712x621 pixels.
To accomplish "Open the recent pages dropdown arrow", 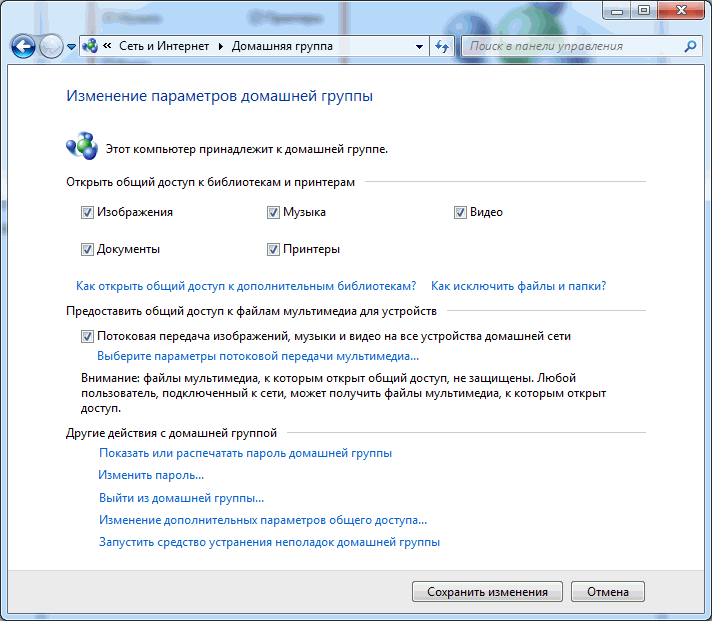I will tap(71, 46).
